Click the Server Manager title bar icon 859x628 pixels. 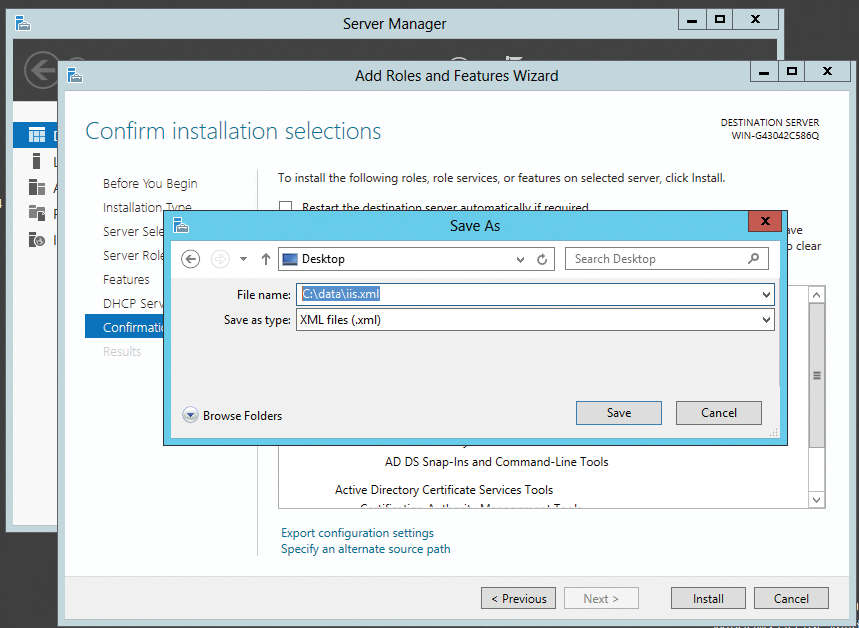click(22, 22)
